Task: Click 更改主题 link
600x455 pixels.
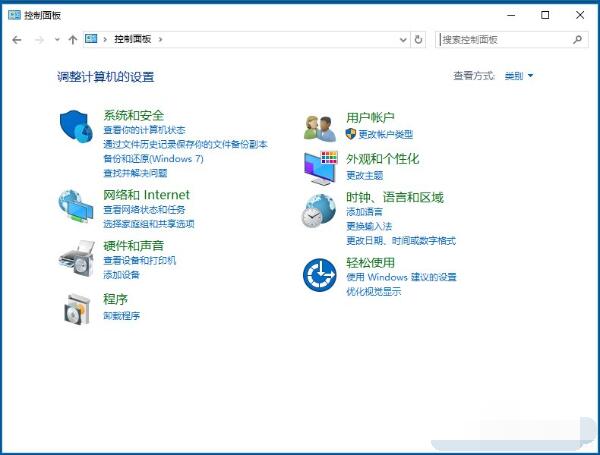Action: [365, 176]
